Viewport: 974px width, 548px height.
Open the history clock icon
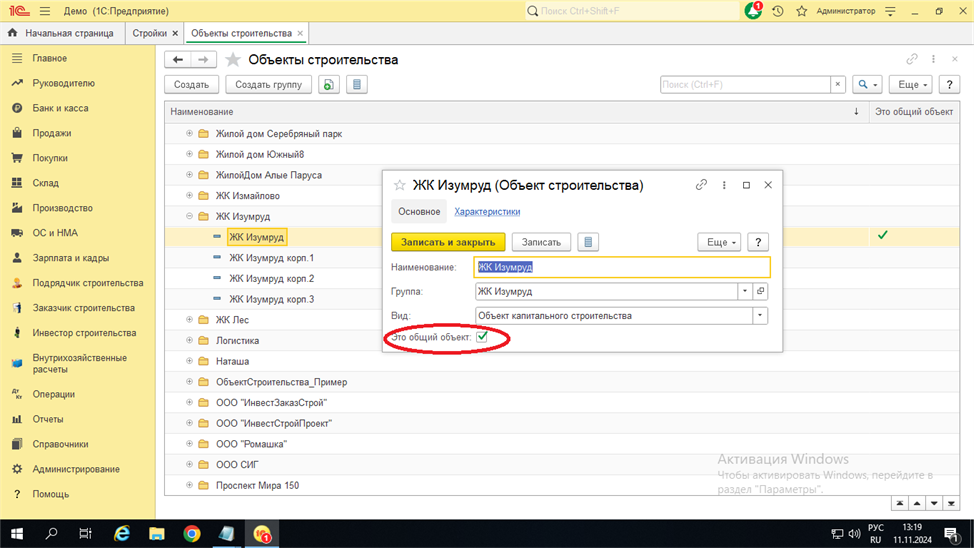tap(778, 11)
